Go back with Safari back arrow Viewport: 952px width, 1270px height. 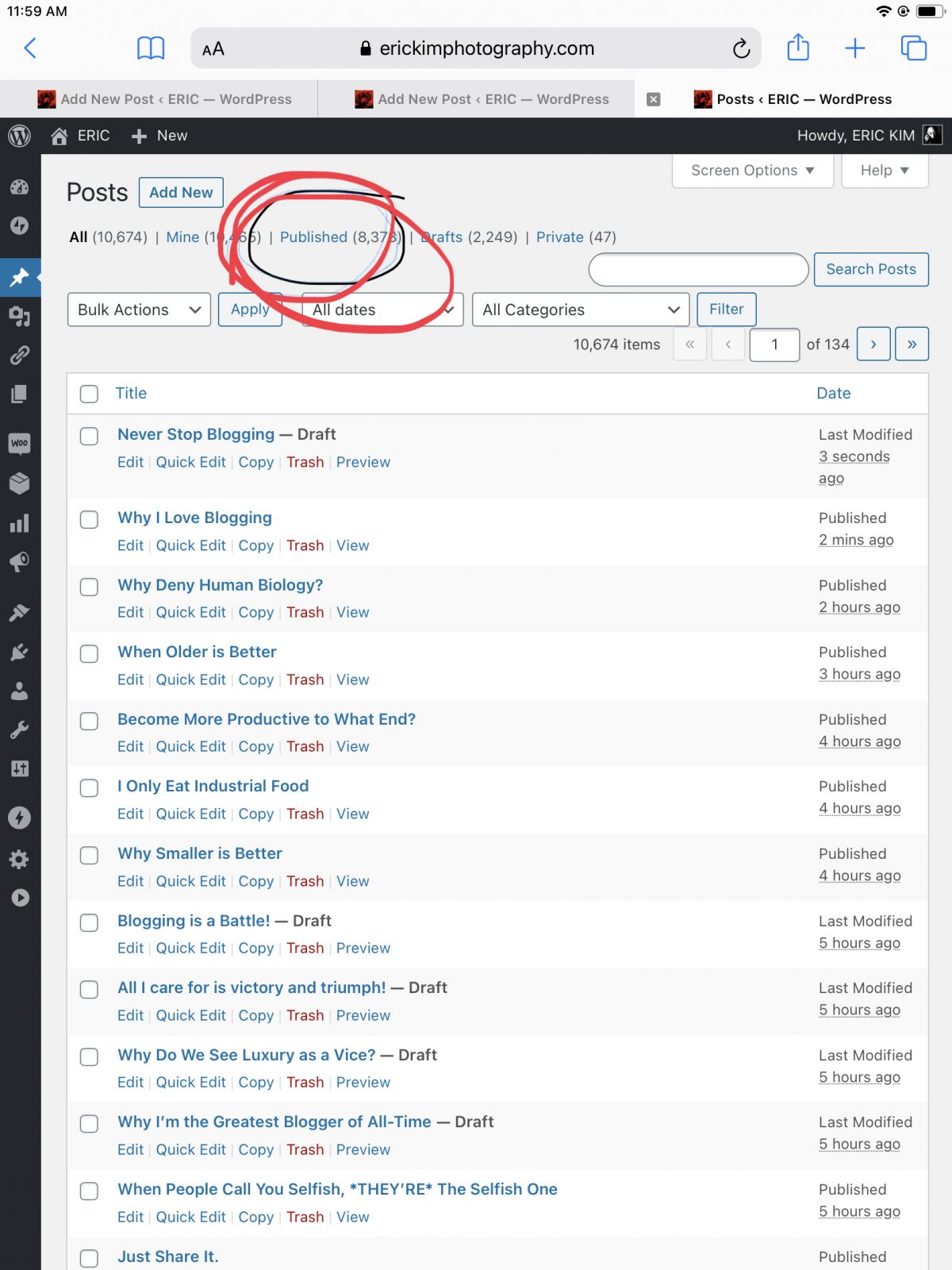click(x=30, y=48)
